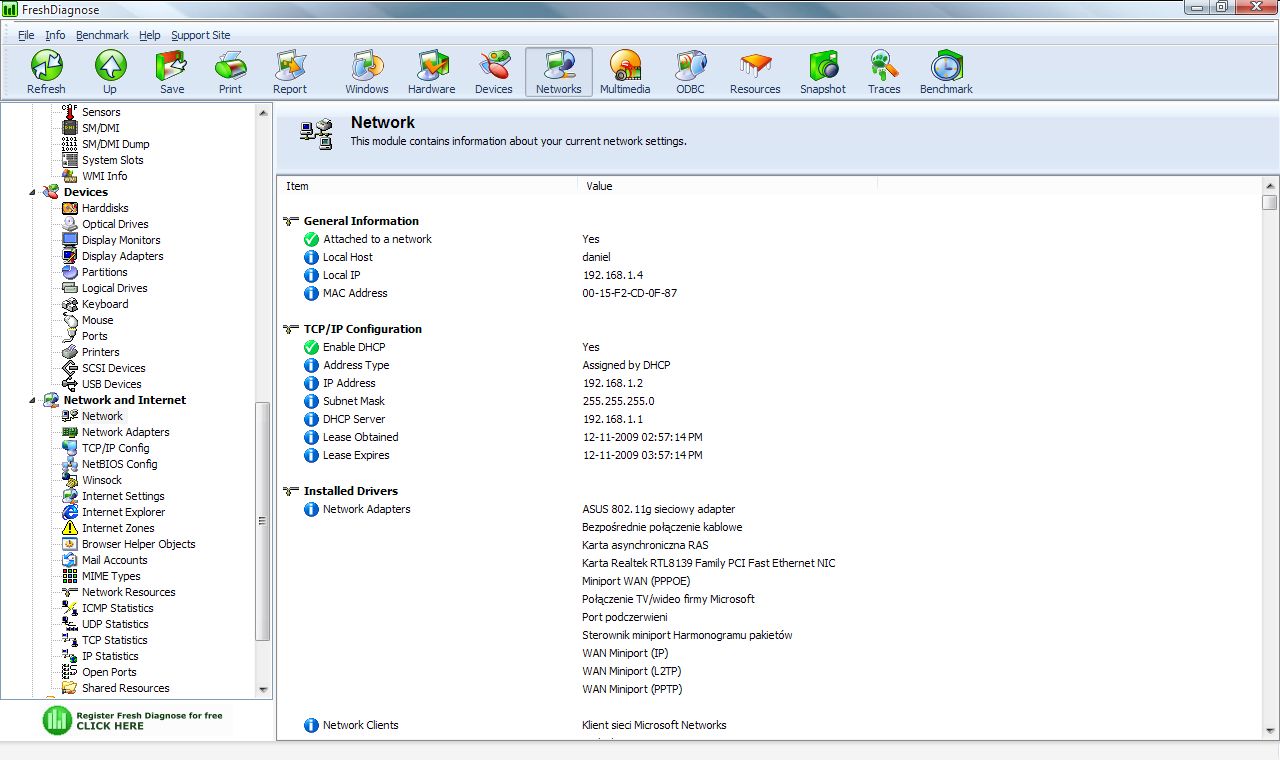Open the Resources category icon
Viewport: 1280px width, 760px height.
coord(755,72)
